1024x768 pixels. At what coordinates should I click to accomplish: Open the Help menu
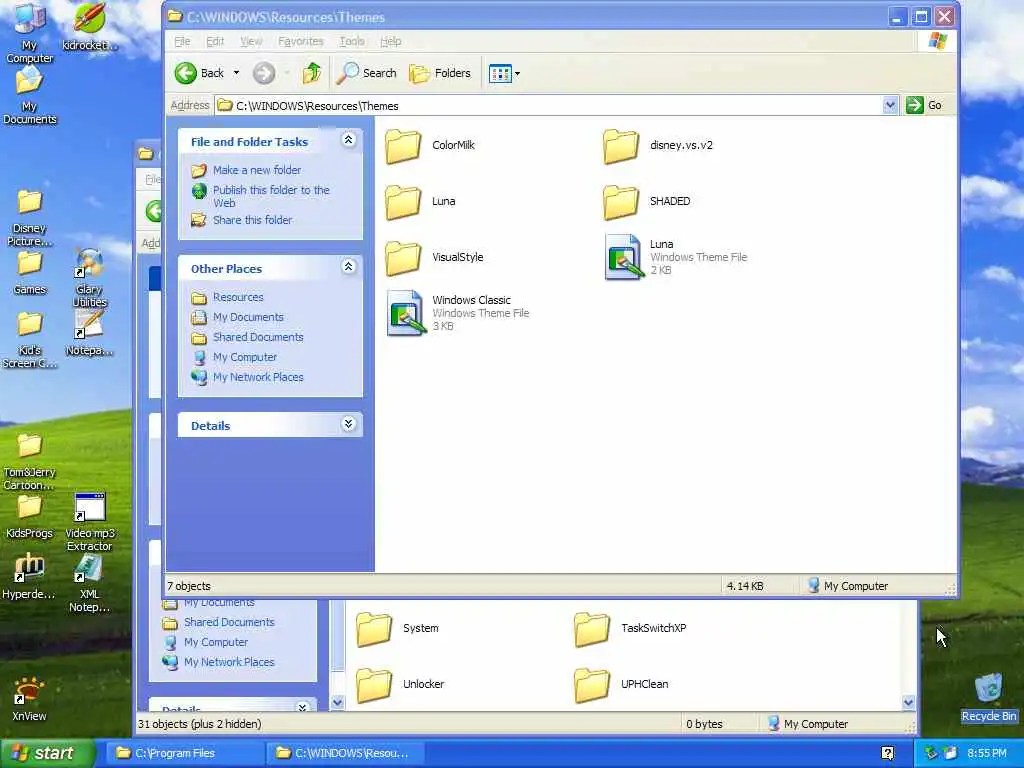coord(391,41)
